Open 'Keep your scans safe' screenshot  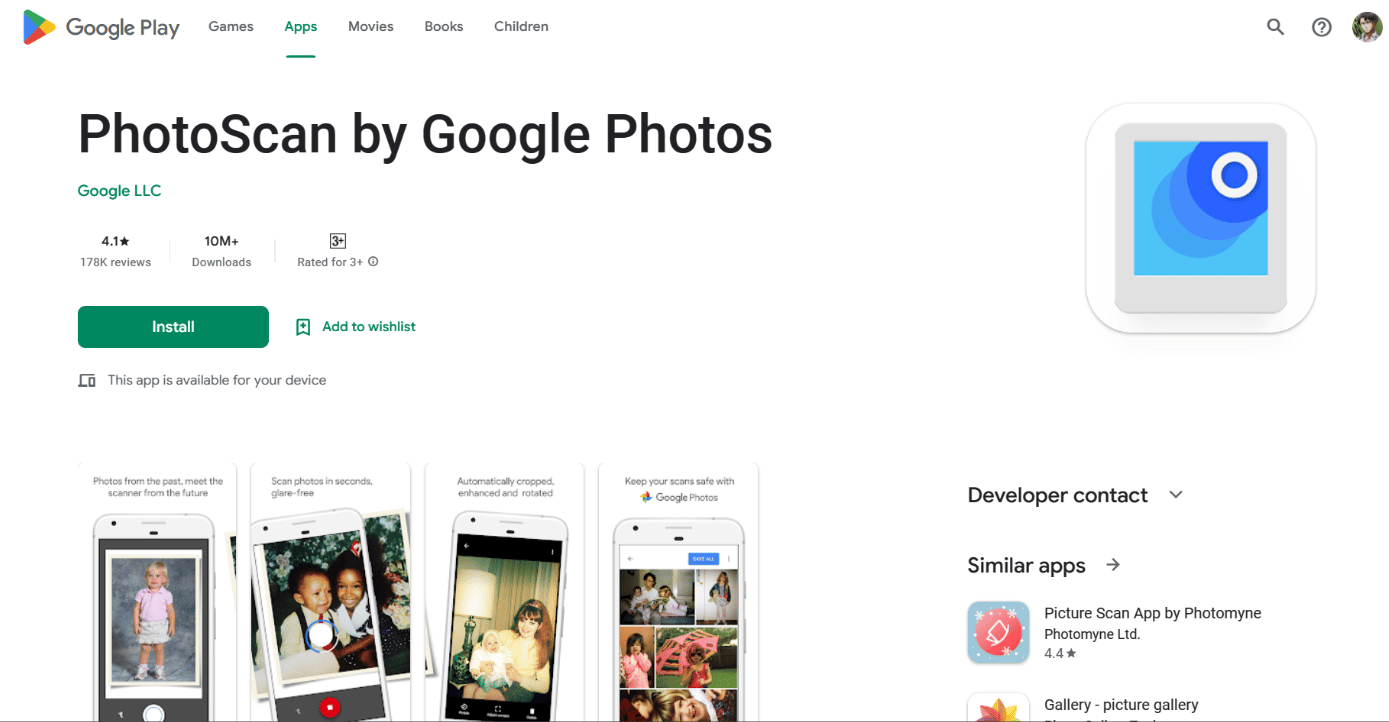[x=679, y=592]
